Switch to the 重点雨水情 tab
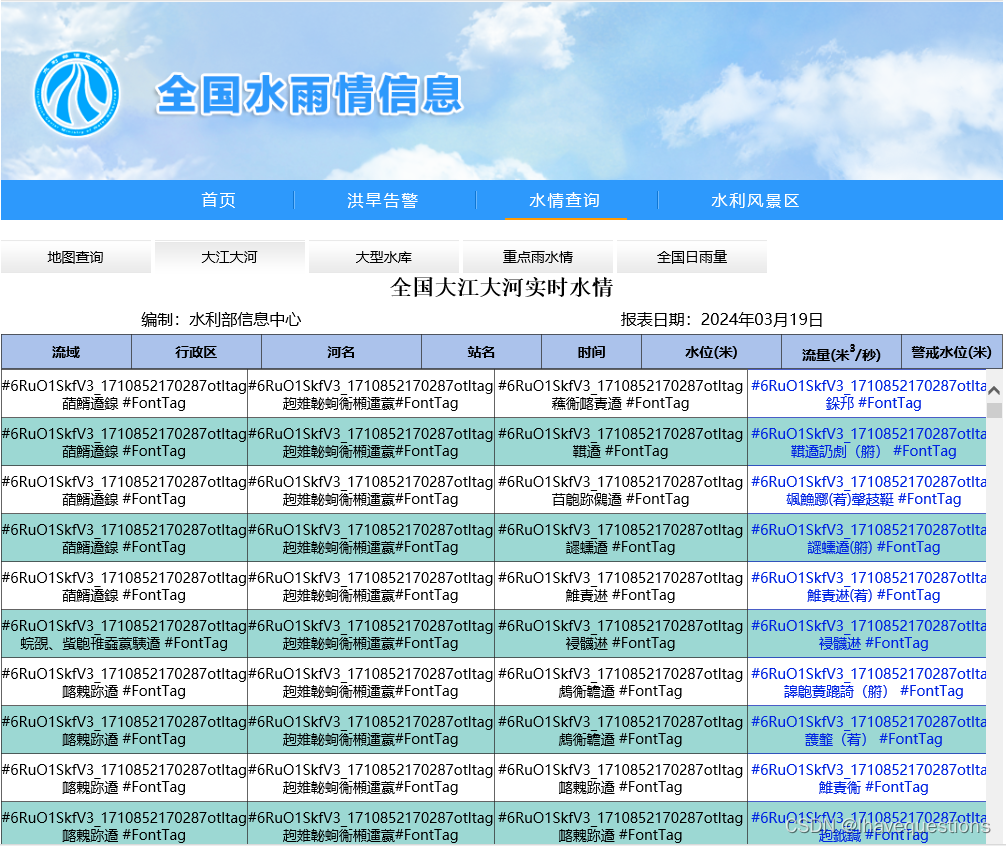This screenshot has height=846, width=1006. [538, 257]
